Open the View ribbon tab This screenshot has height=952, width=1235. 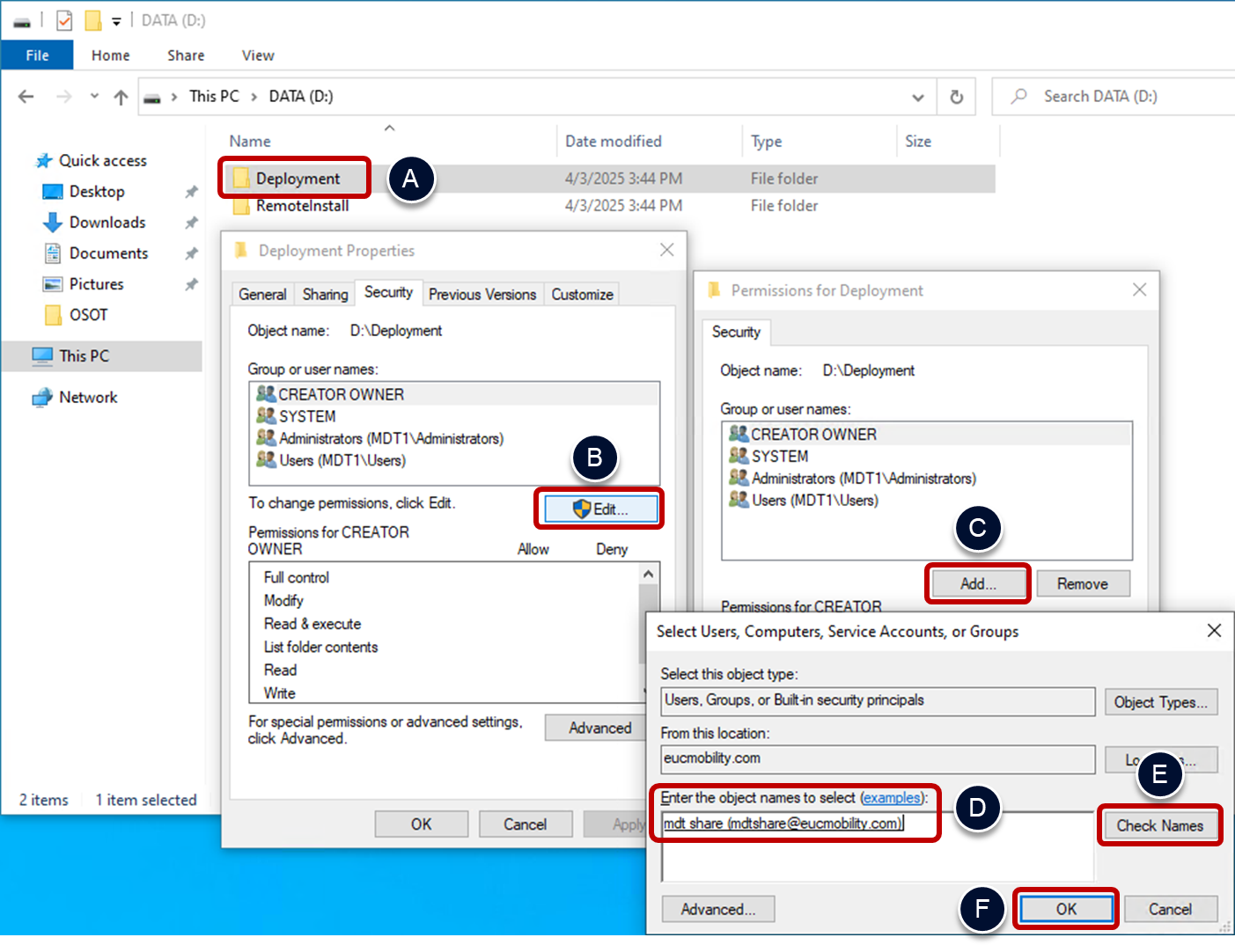[x=257, y=55]
